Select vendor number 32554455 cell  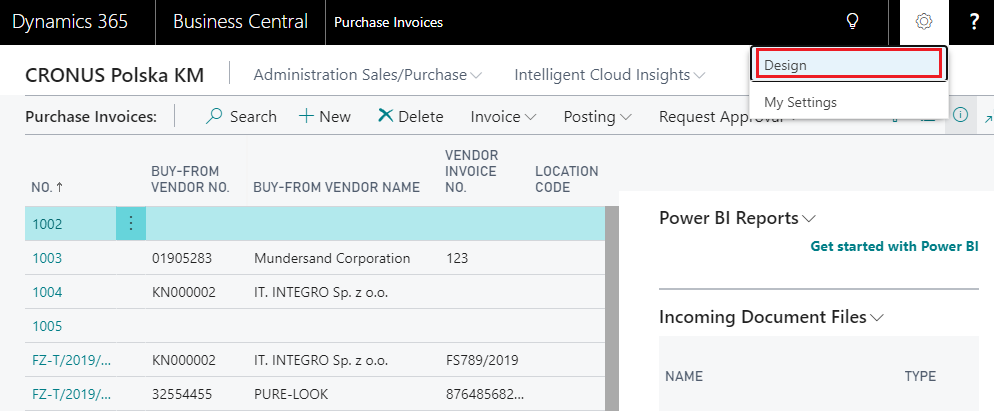click(183, 395)
